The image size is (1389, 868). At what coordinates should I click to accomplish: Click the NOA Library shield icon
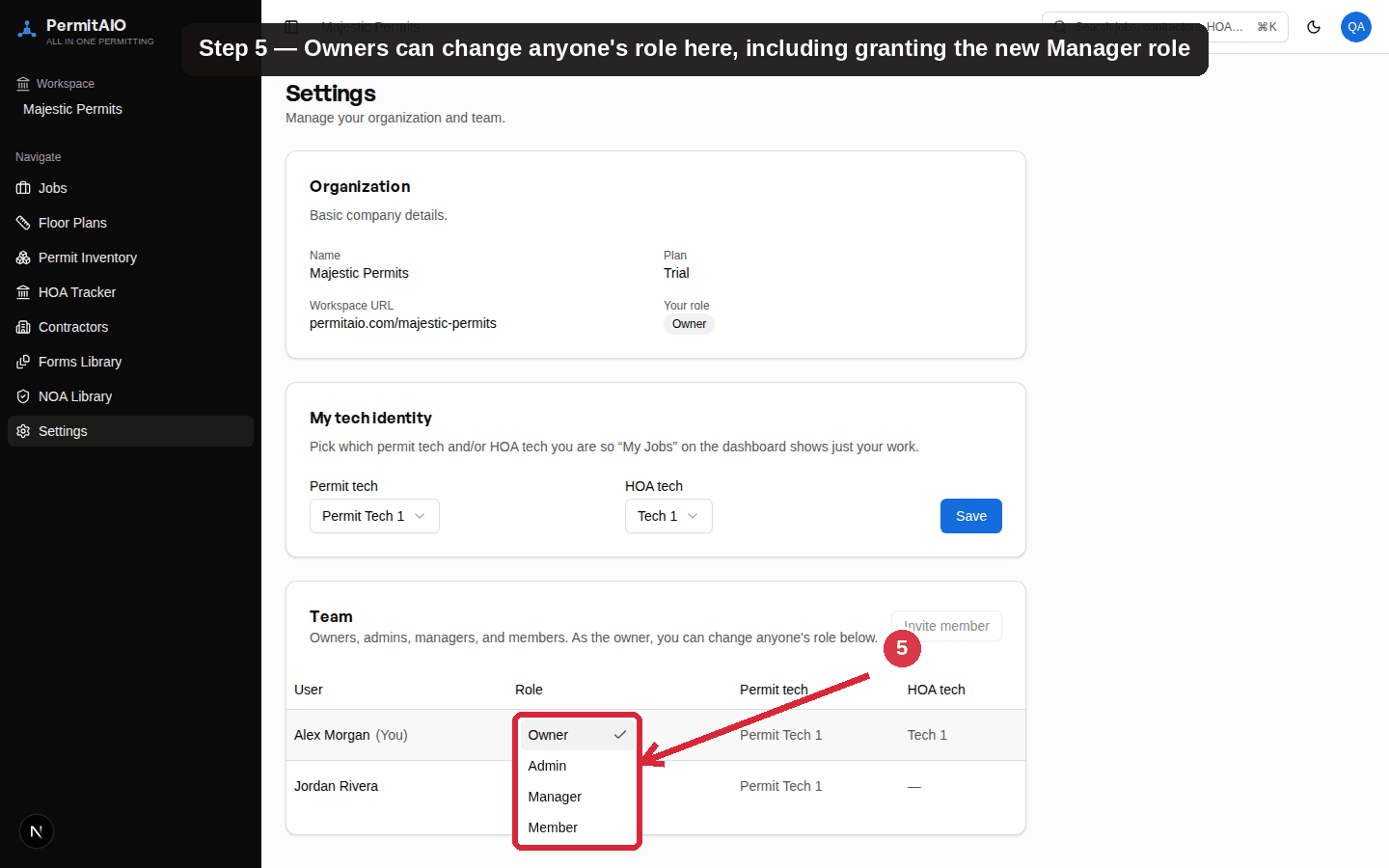pyautogui.click(x=23, y=396)
